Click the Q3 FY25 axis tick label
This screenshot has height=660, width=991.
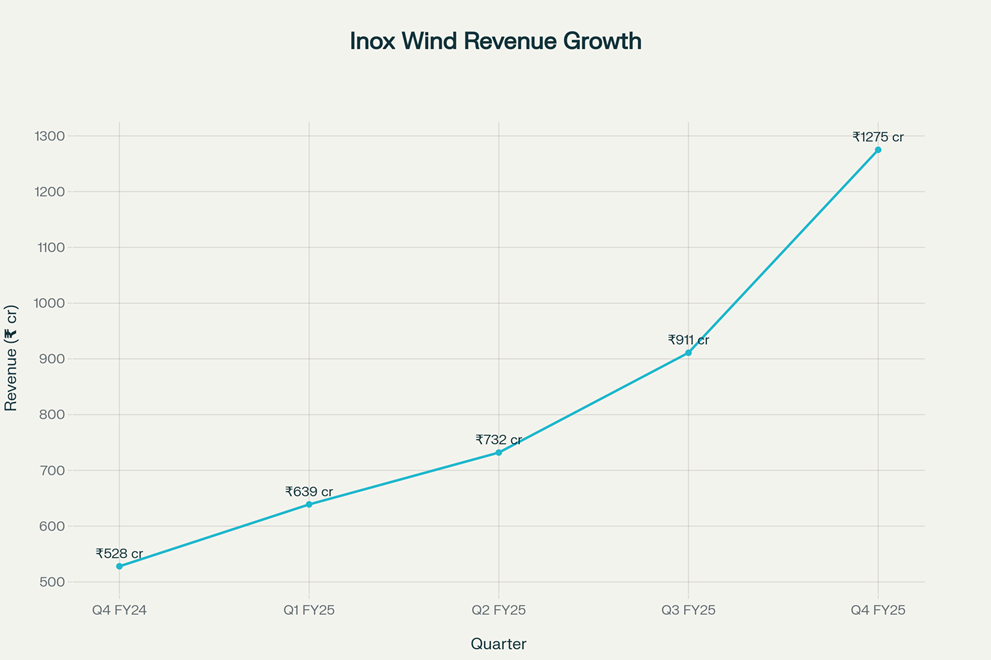[x=688, y=610]
